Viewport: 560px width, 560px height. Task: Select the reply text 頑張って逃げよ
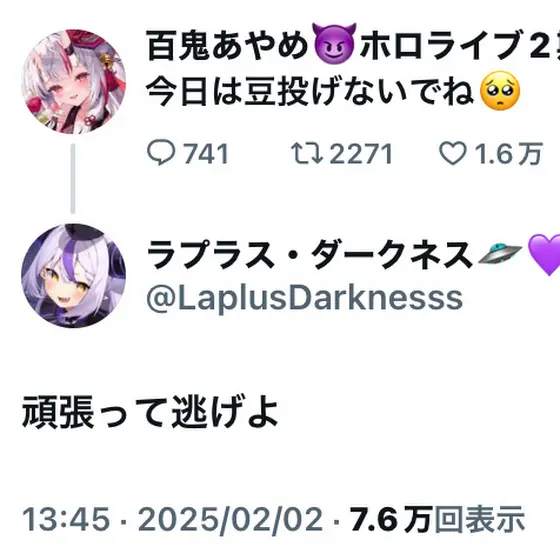pyautogui.click(x=150, y=412)
